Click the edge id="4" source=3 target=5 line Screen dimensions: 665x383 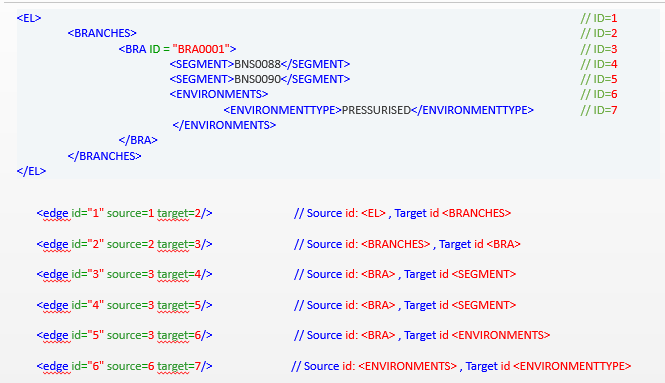click(125, 305)
